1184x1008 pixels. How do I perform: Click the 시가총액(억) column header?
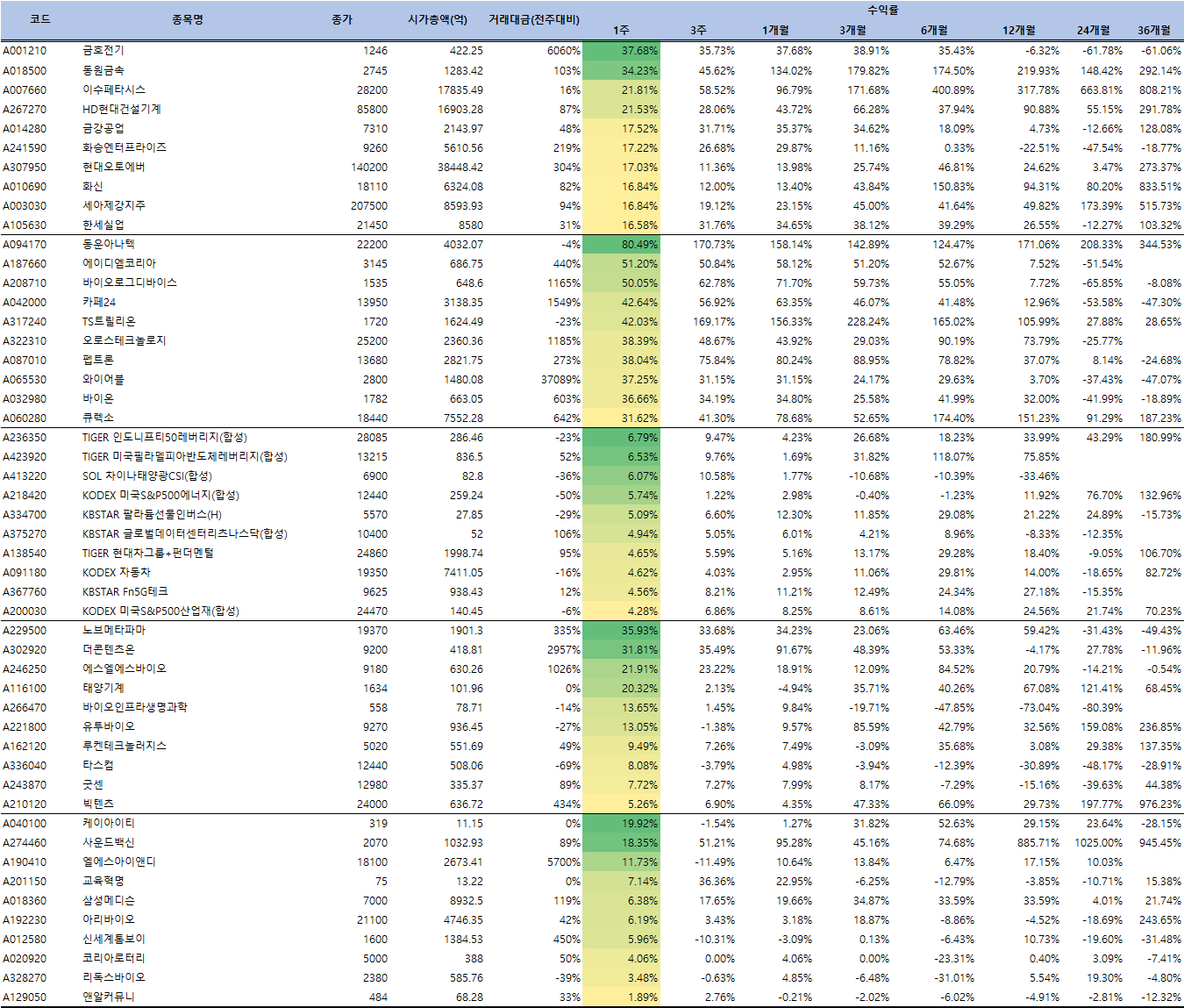pos(438,19)
